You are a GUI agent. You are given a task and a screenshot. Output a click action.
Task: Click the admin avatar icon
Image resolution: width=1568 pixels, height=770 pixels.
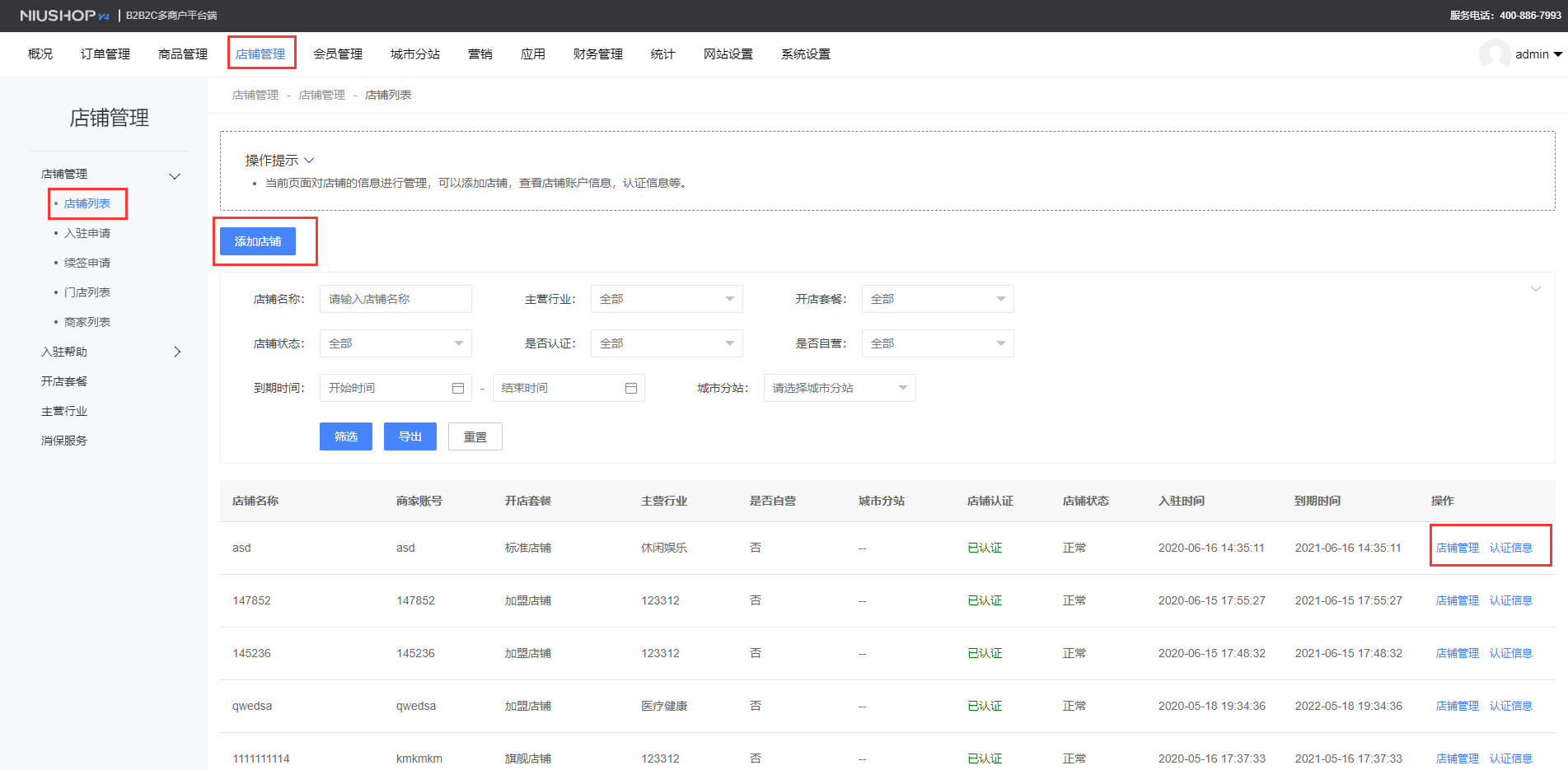(1495, 54)
